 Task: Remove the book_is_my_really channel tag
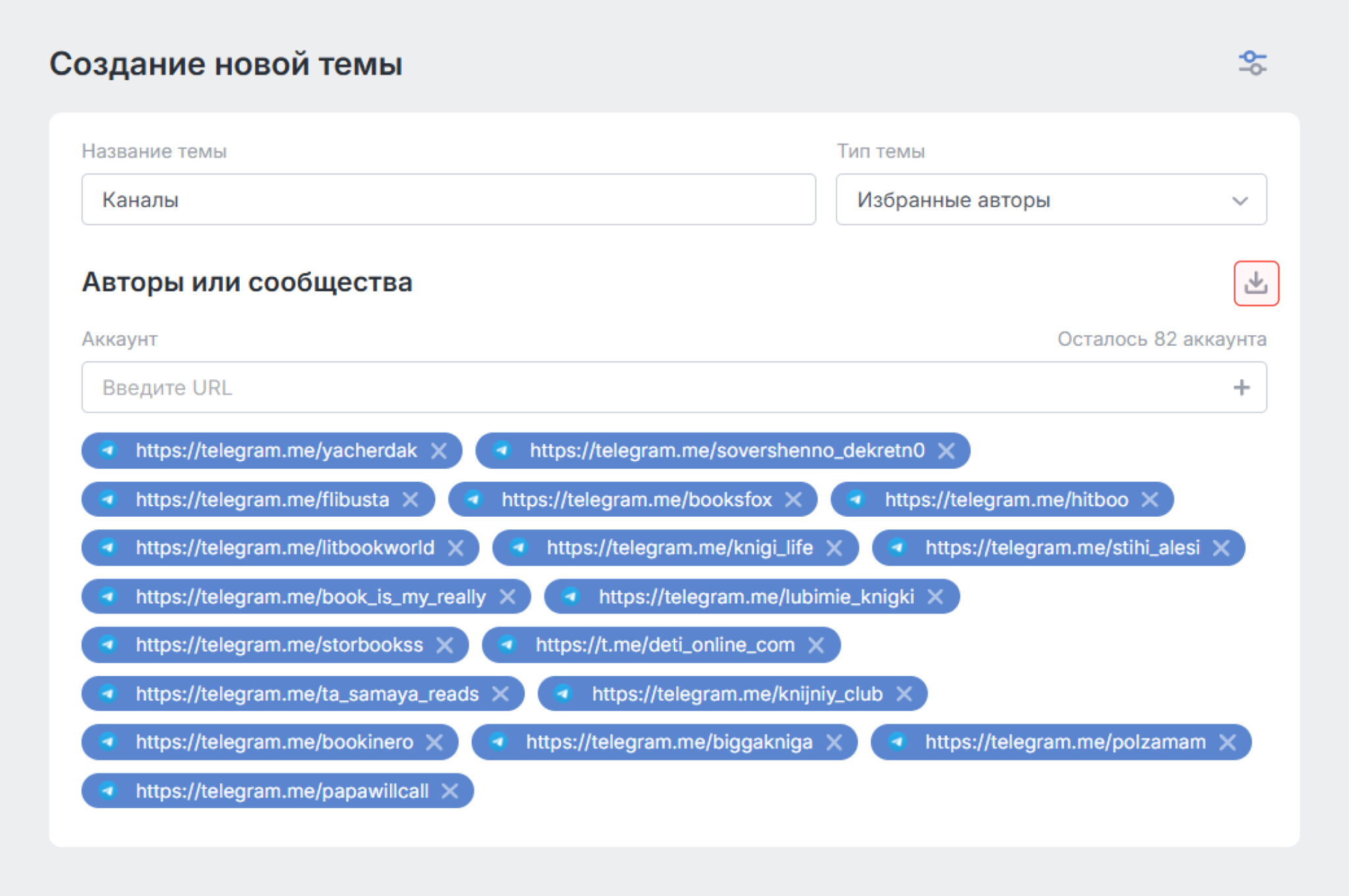click(x=507, y=596)
